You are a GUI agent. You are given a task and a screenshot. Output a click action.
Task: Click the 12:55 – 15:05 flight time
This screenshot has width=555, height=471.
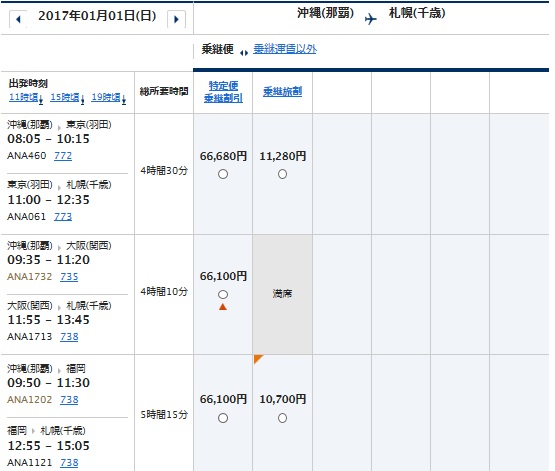[x=48, y=446]
